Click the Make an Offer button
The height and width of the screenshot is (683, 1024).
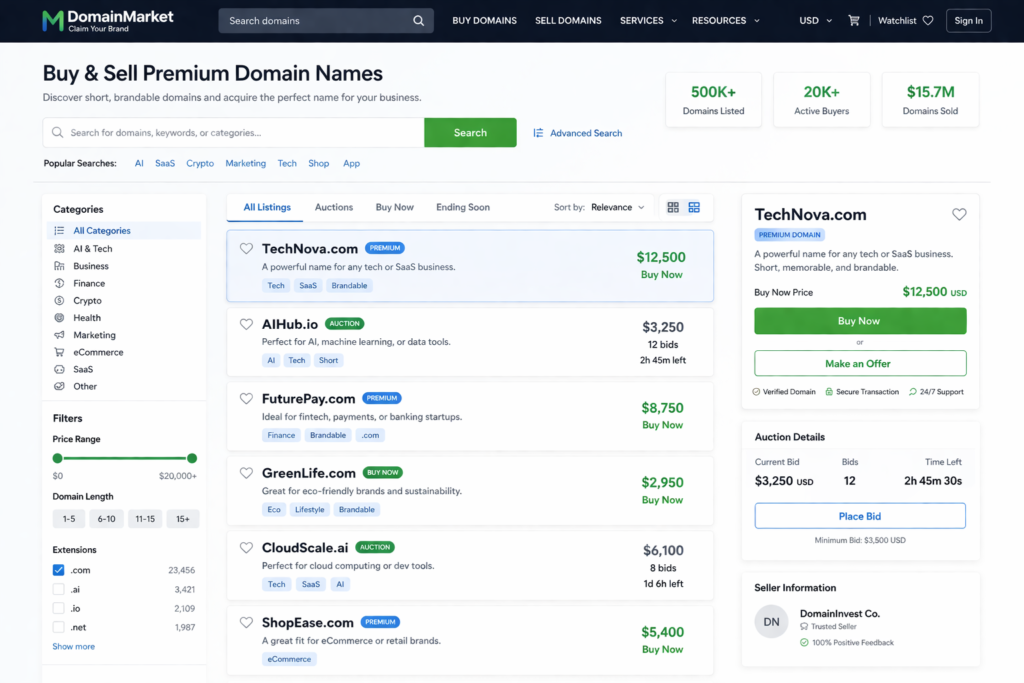[860, 363]
